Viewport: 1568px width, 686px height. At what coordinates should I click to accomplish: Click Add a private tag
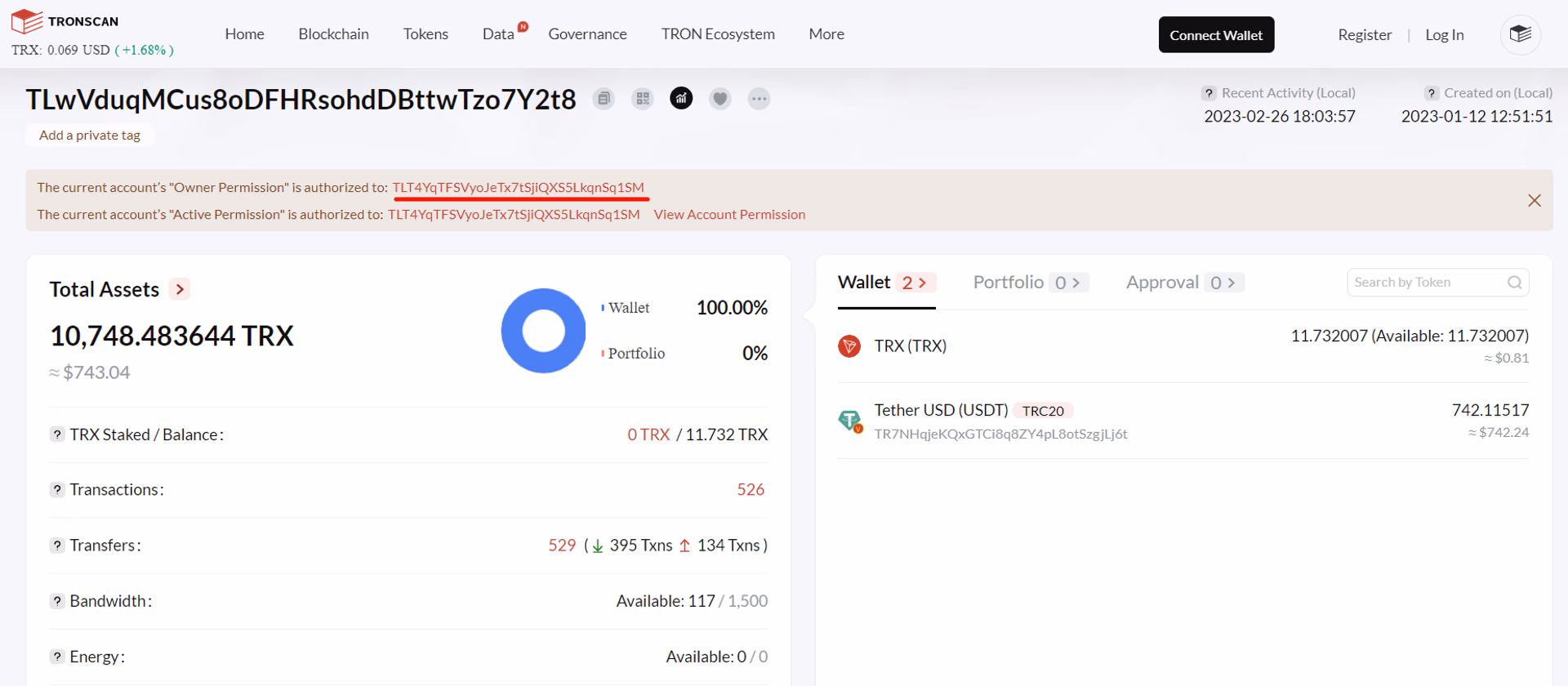pos(90,136)
